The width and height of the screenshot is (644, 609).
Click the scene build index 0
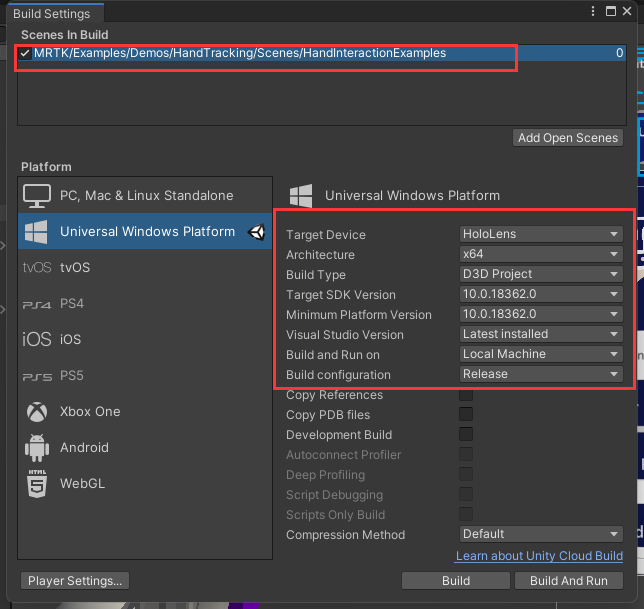[x=619, y=53]
